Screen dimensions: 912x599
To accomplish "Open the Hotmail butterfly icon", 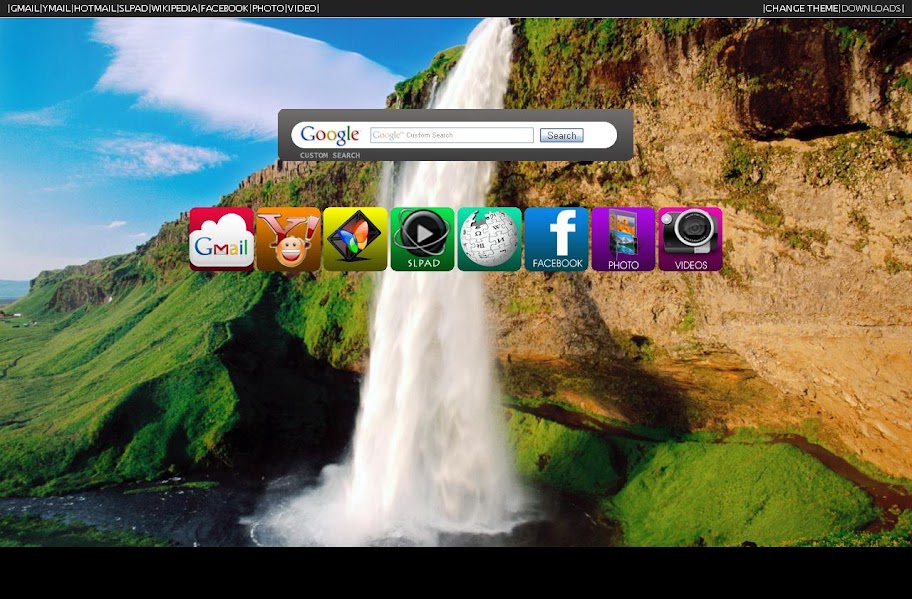I will coord(355,239).
